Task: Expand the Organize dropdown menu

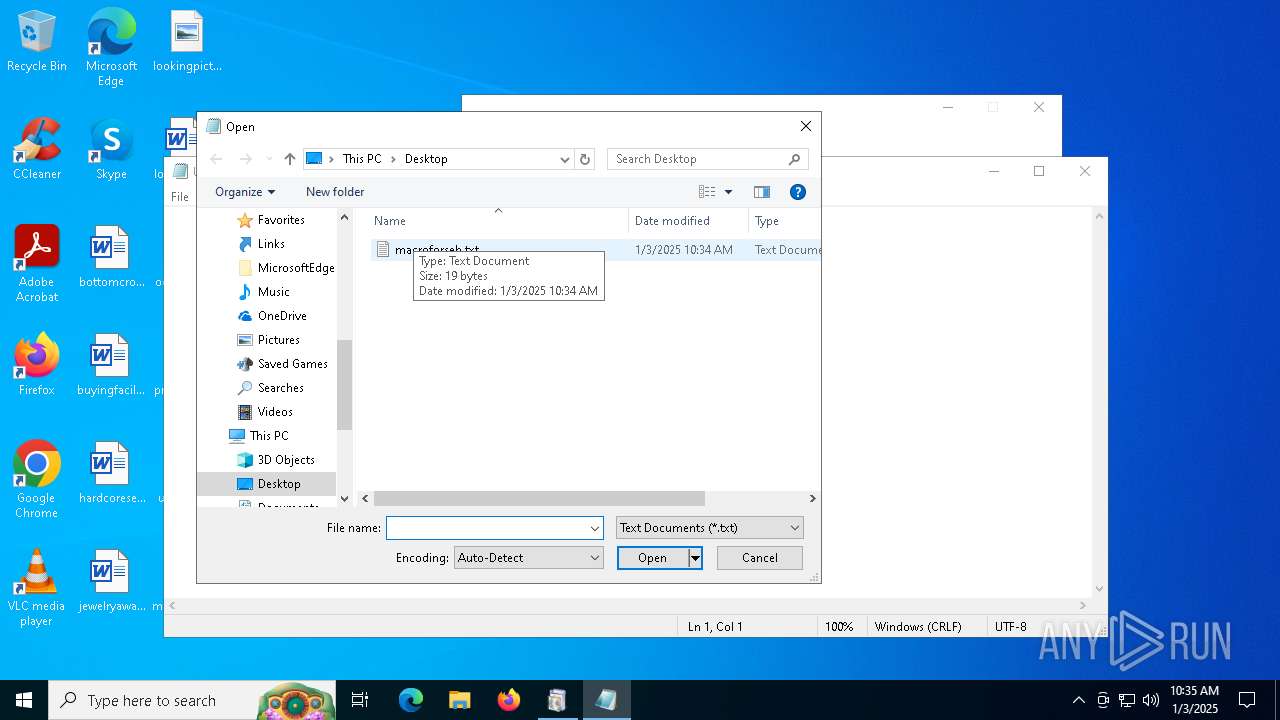Action: coord(245,192)
